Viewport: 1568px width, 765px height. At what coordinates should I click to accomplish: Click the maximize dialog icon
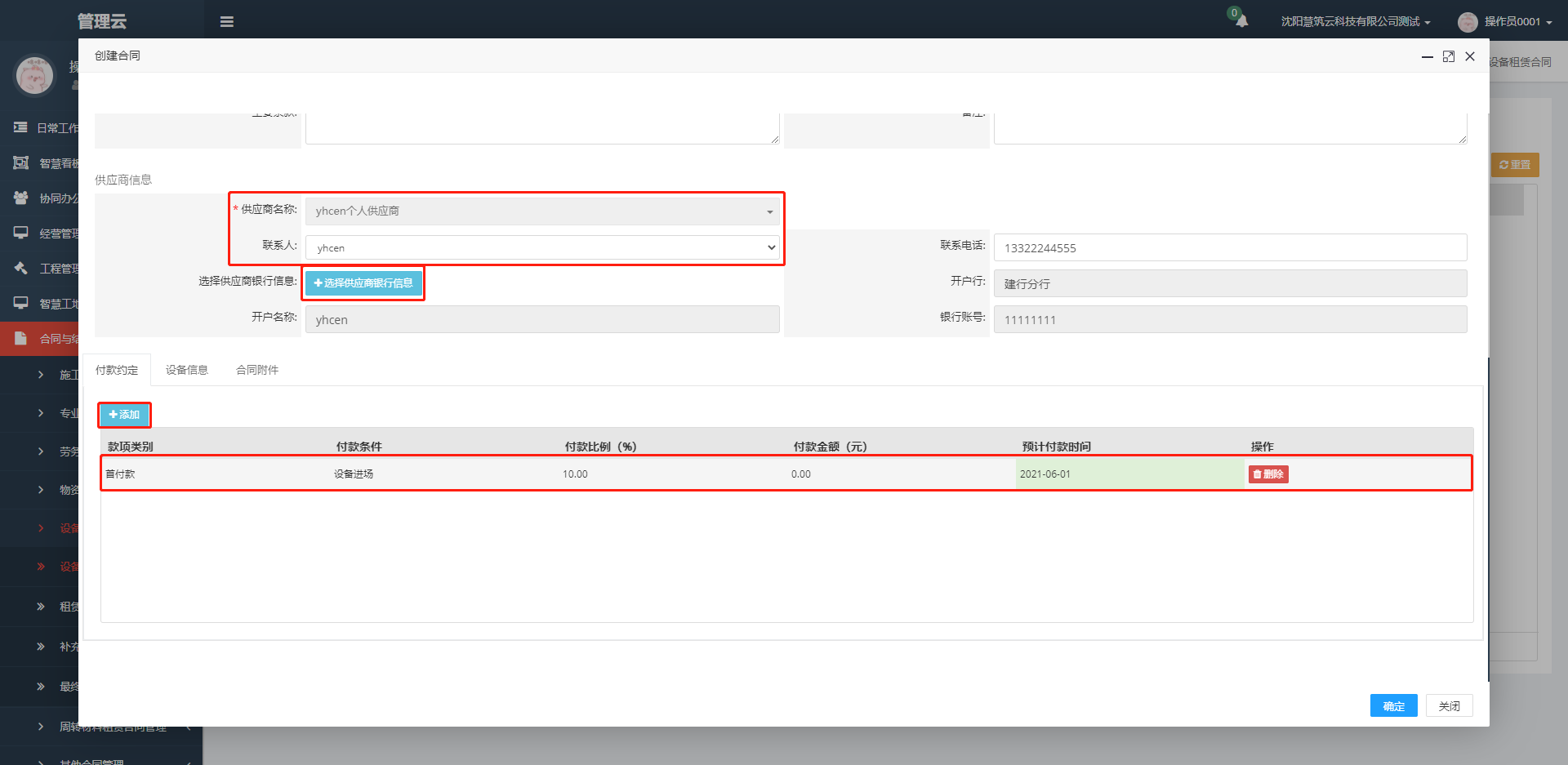tap(1449, 56)
